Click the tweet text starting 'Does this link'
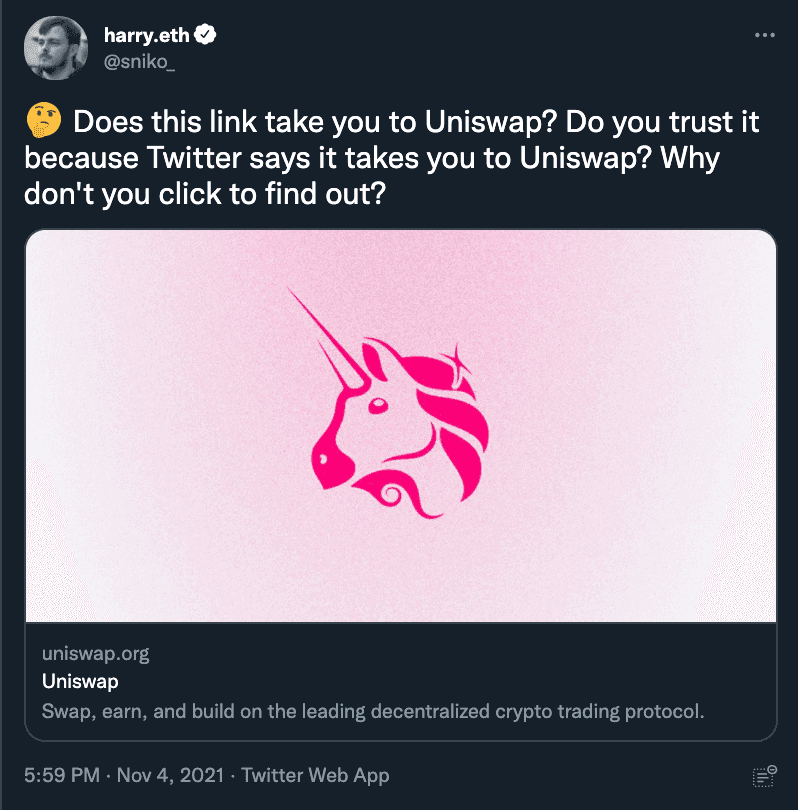The height and width of the screenshot is (810, 798). click(393, 157)
